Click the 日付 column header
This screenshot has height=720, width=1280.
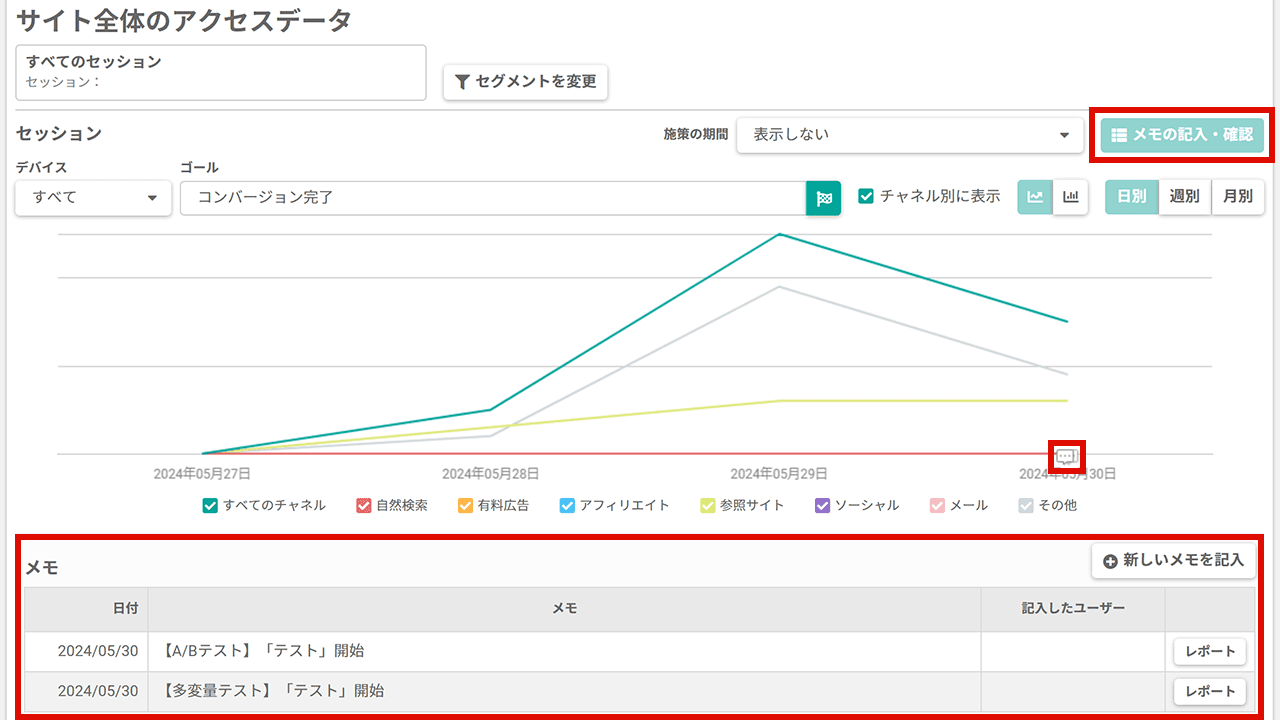coord(86,608)
